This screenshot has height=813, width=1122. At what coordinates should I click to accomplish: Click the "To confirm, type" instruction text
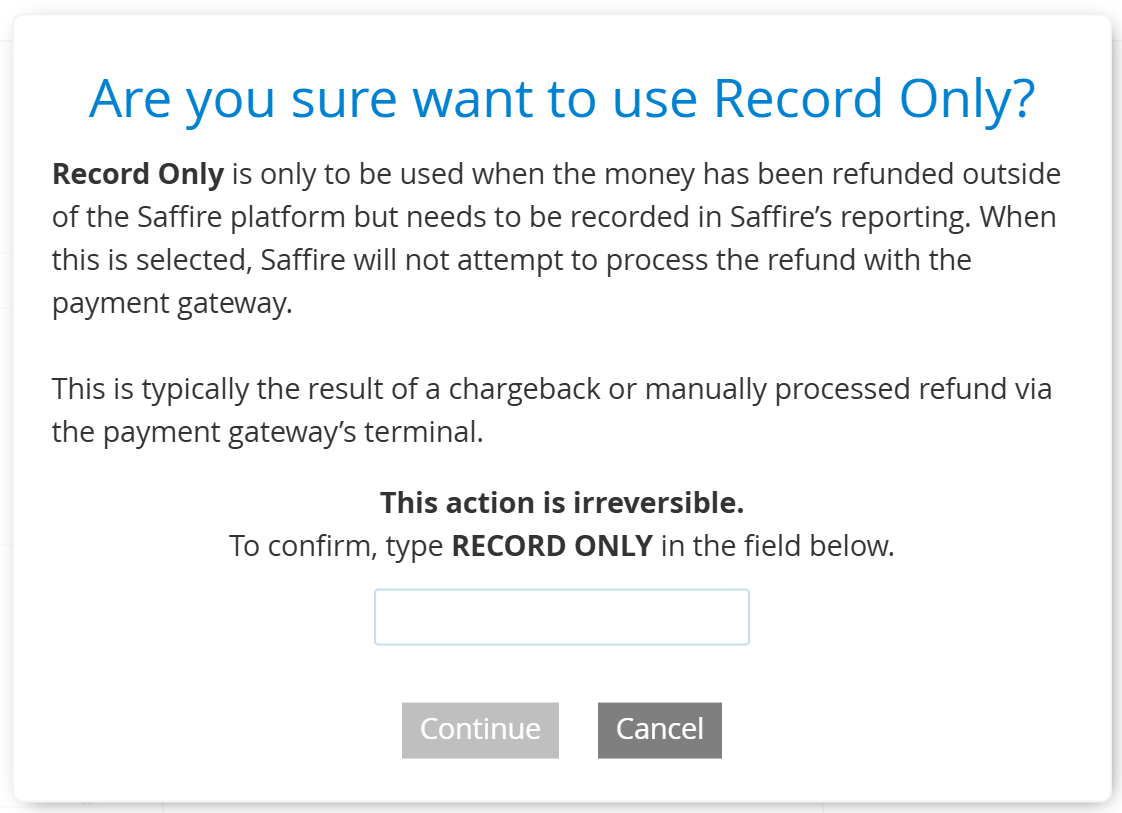(x=338, y=546)
